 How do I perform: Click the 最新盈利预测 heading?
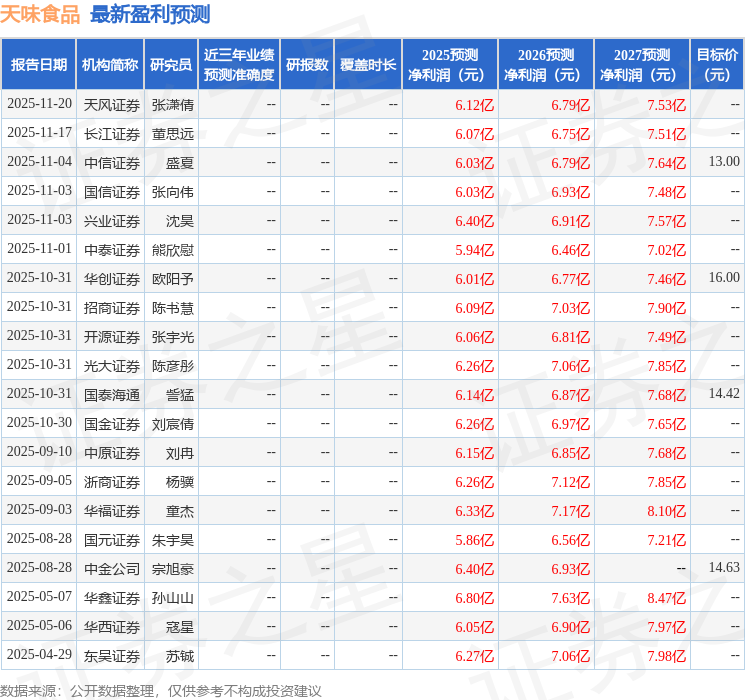(150, 14)
